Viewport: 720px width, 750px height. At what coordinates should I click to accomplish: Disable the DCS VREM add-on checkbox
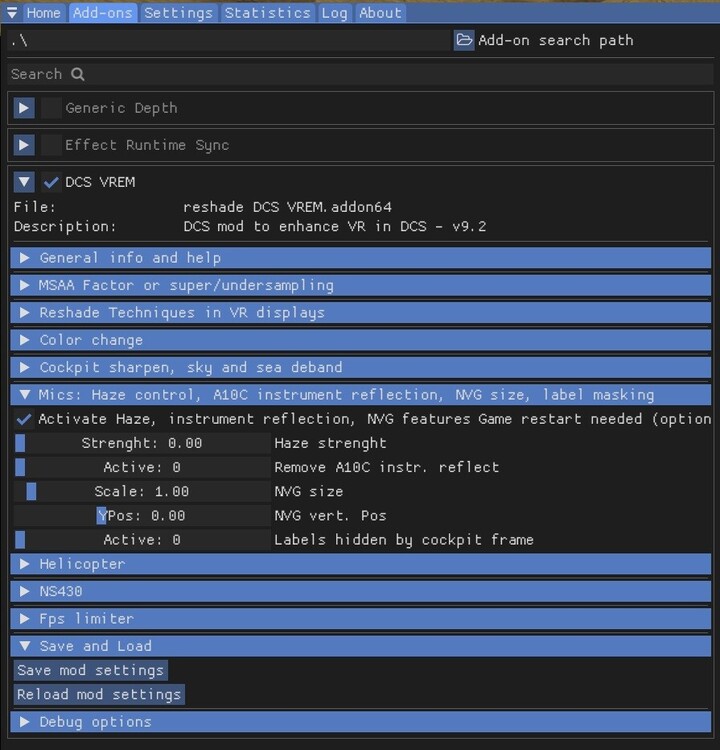click(x=51, y=182)
